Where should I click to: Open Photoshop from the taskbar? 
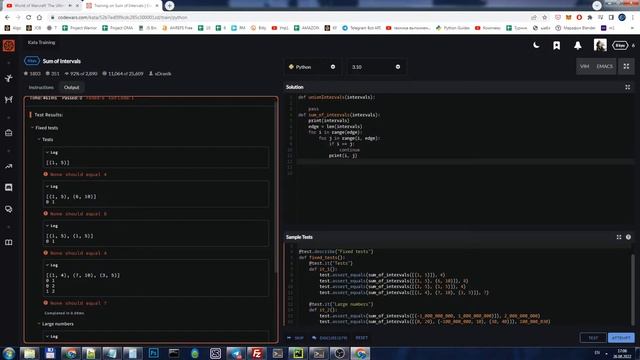[x=154, y=353]
